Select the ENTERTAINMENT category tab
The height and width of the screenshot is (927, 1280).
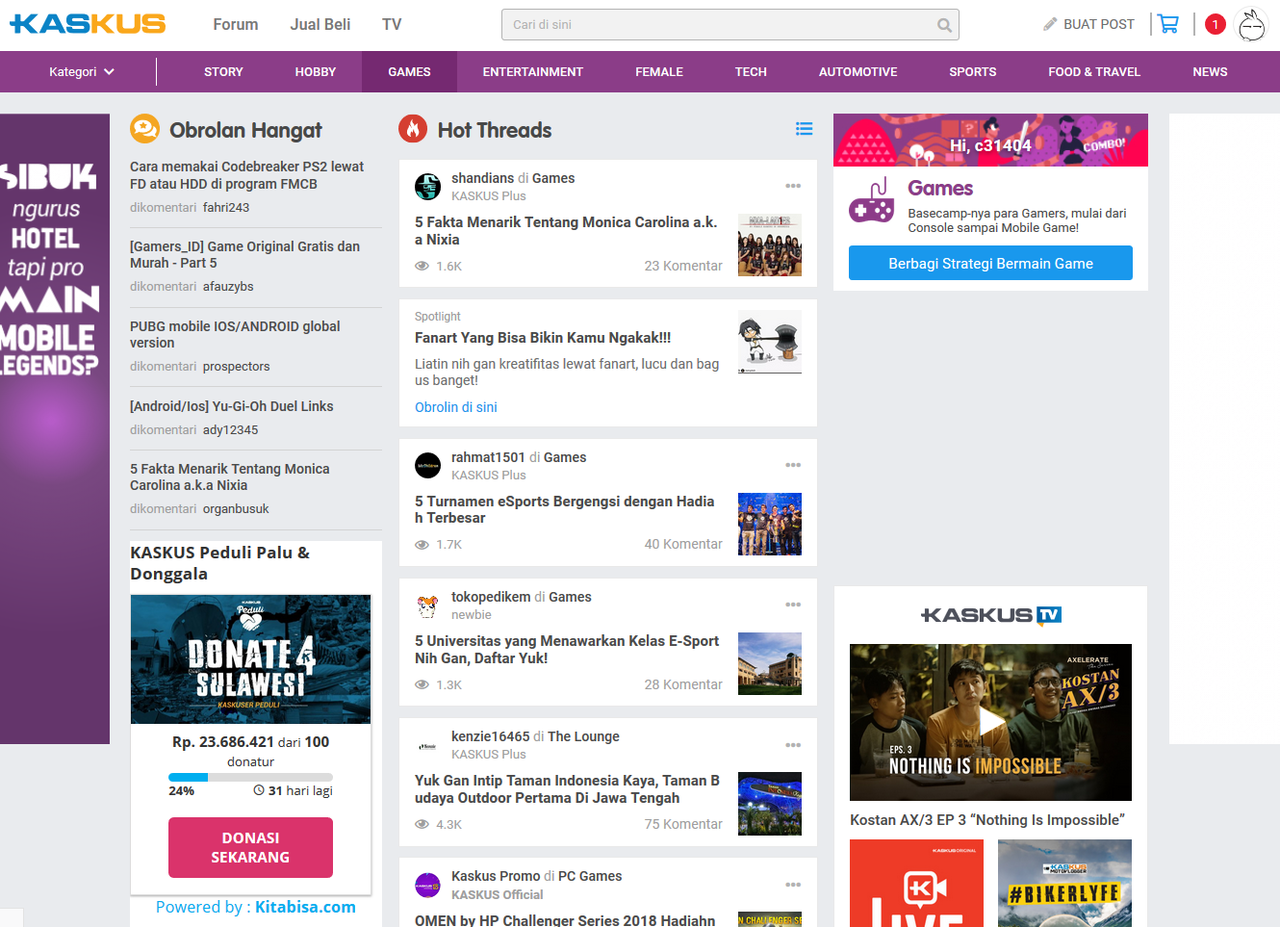[532, 72]
